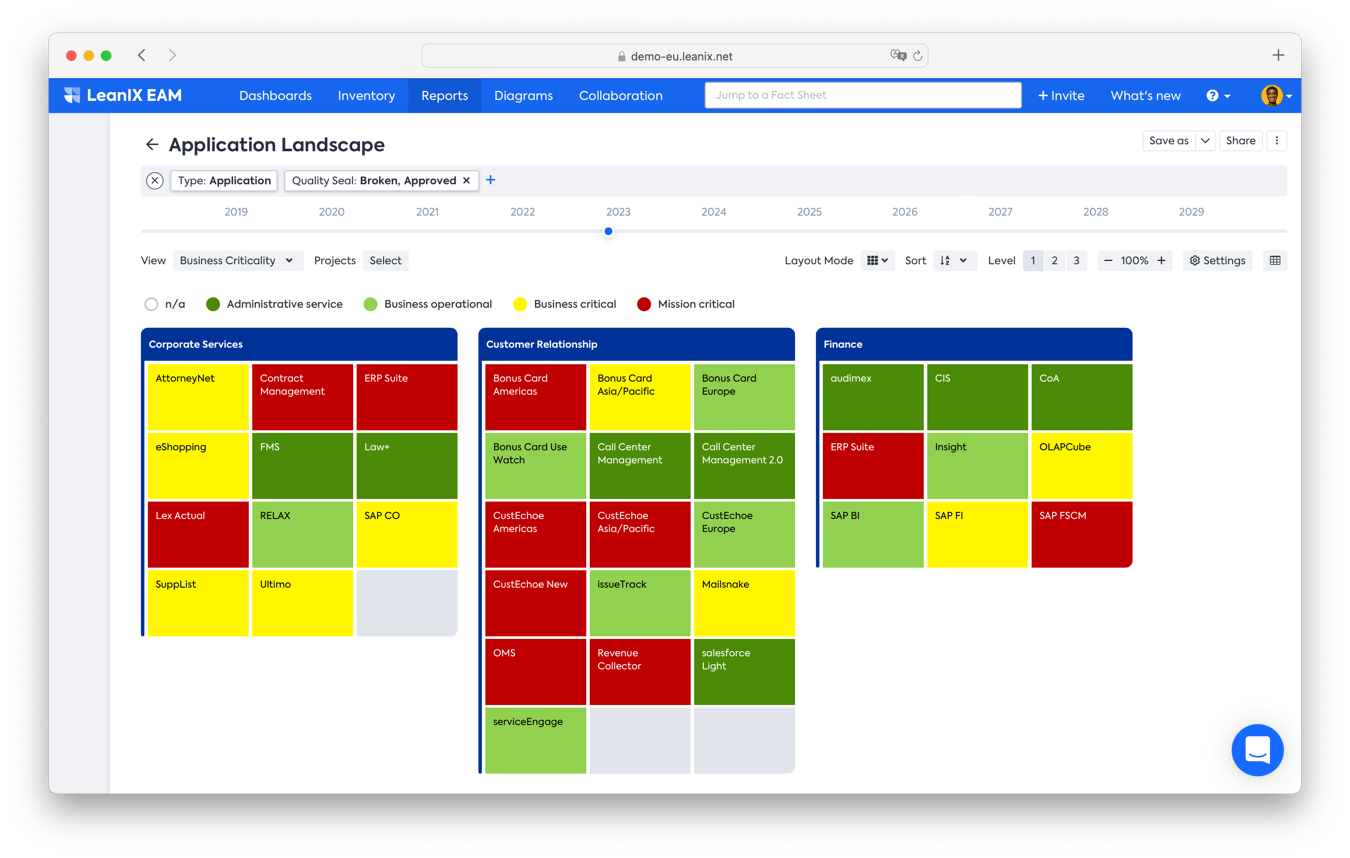1350x858 pixels.
Task: Click the Share button
Action: click(1240, 140)
